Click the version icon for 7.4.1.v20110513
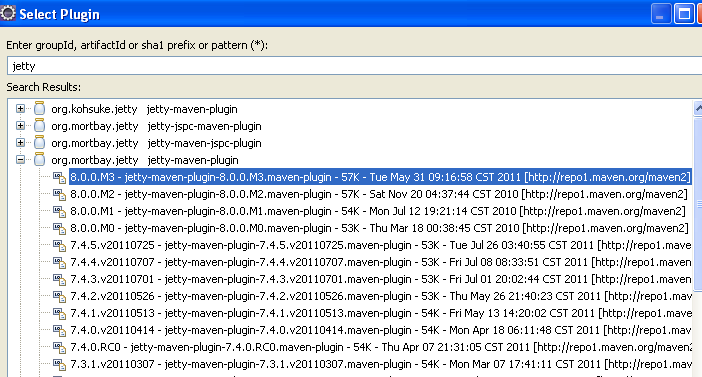This screenshot has width=702, height=377. coord(60,313)
